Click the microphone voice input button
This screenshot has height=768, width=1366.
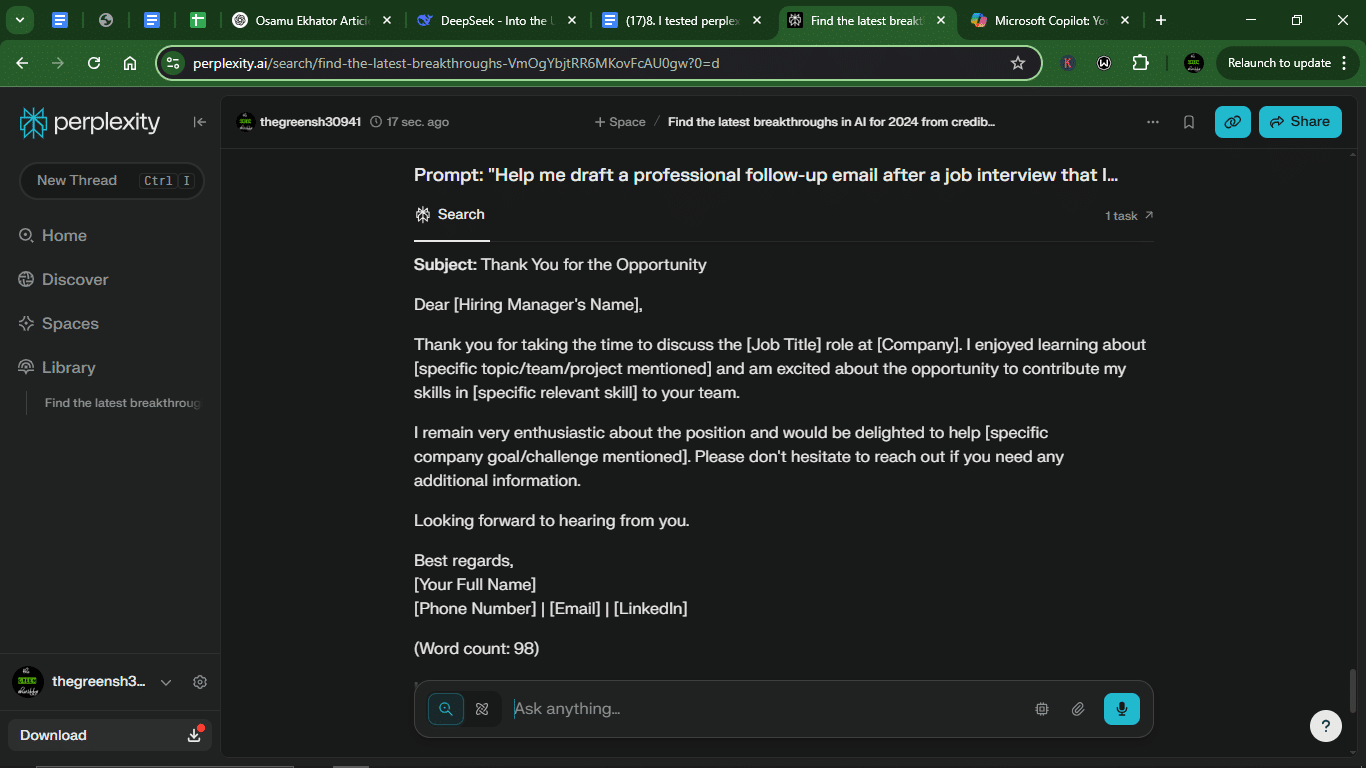(x=1122, y=709)
